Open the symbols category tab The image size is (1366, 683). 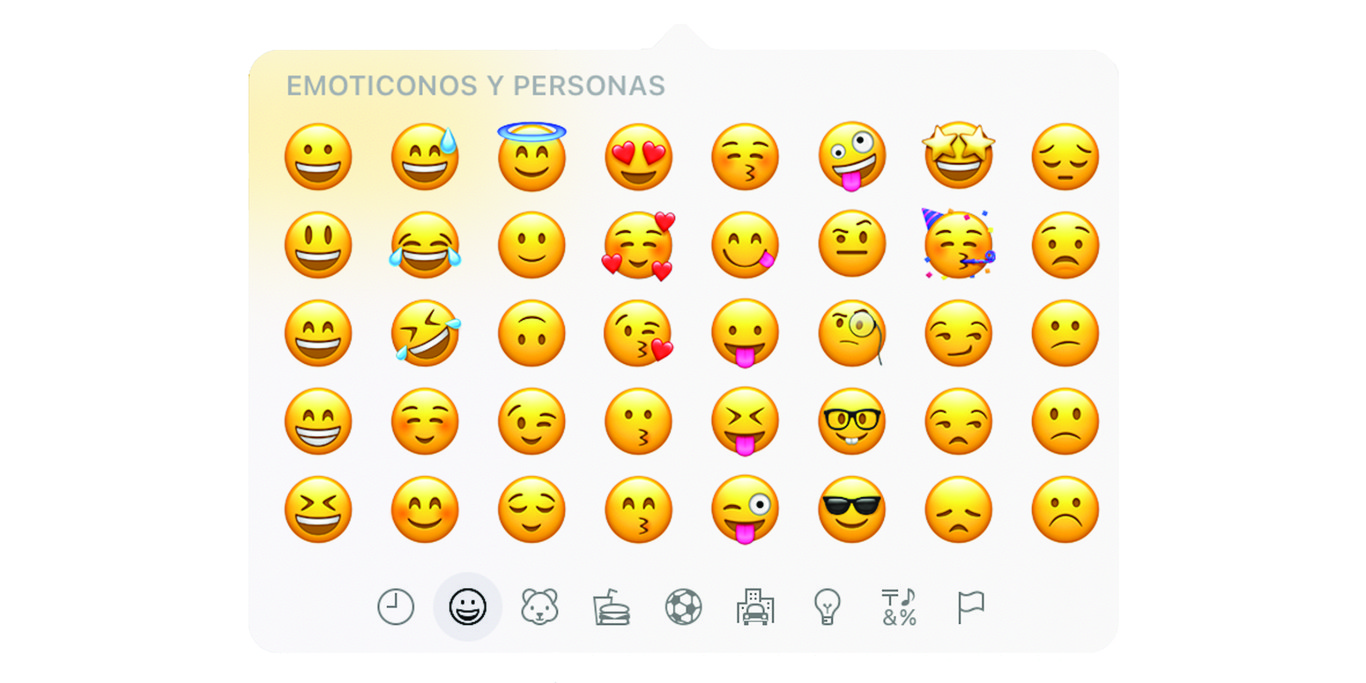tap(899, 607)
